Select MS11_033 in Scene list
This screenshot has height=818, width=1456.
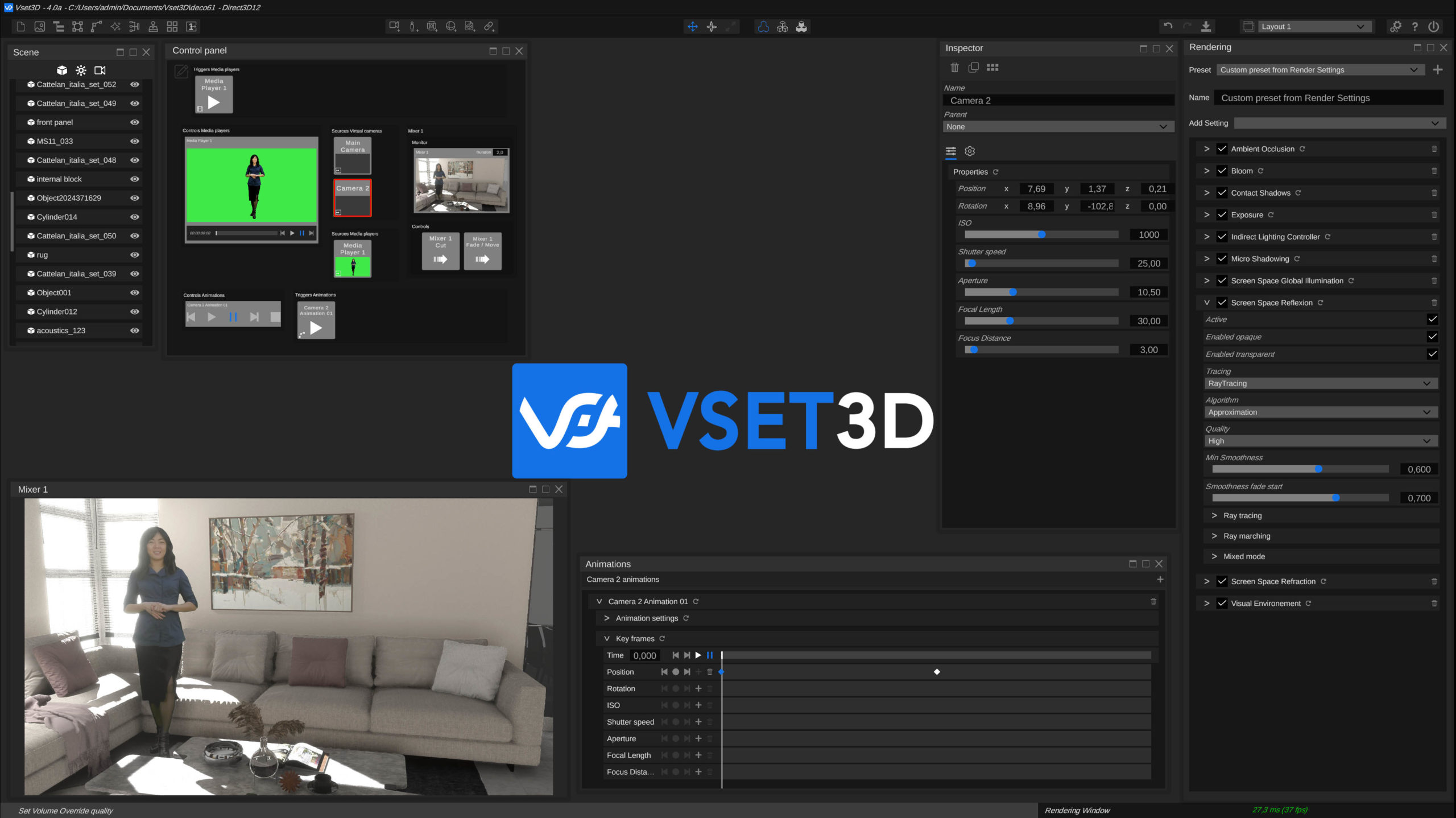55,141
